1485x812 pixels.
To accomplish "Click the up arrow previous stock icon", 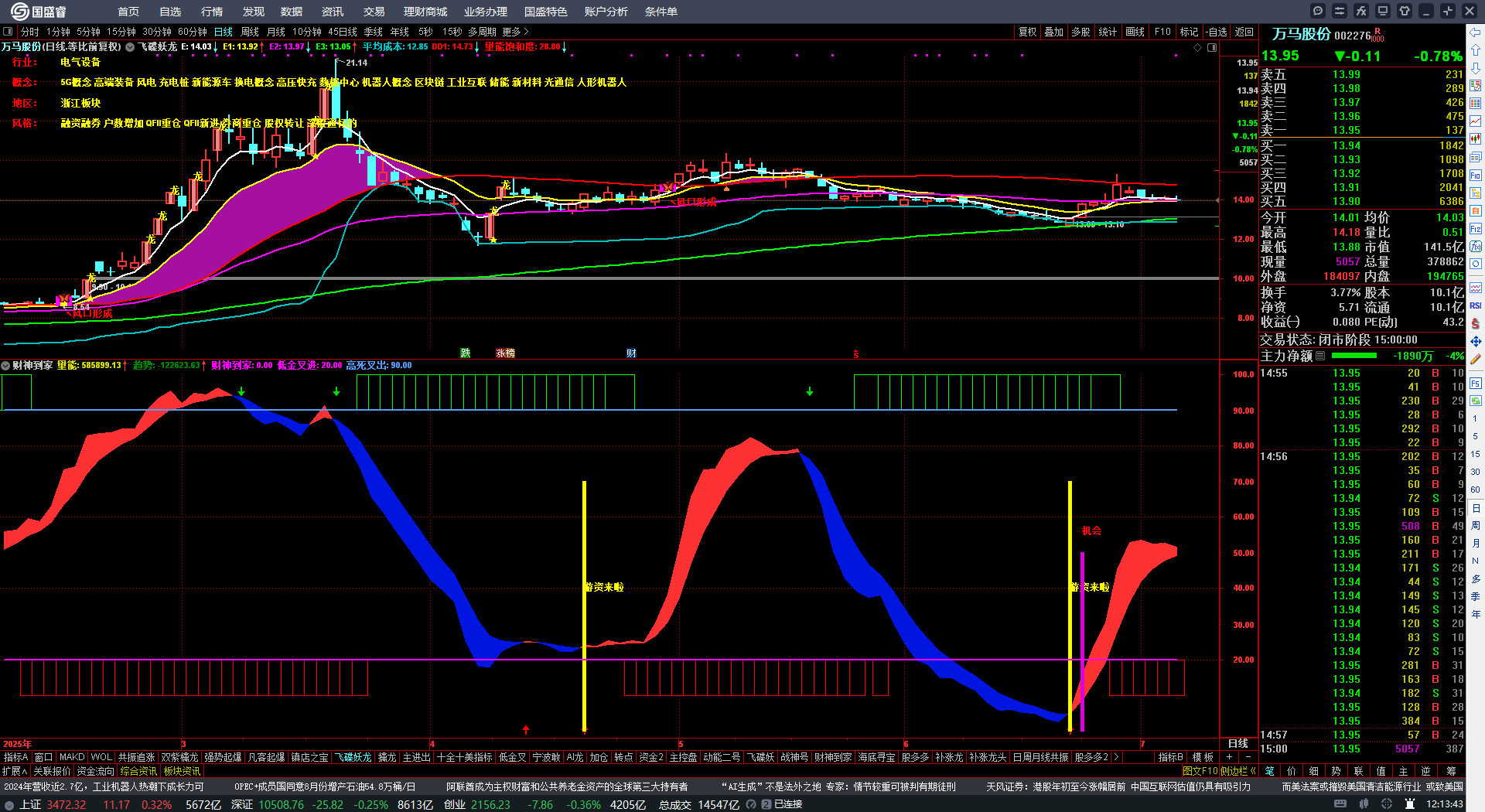I will tap(1476, 50).
